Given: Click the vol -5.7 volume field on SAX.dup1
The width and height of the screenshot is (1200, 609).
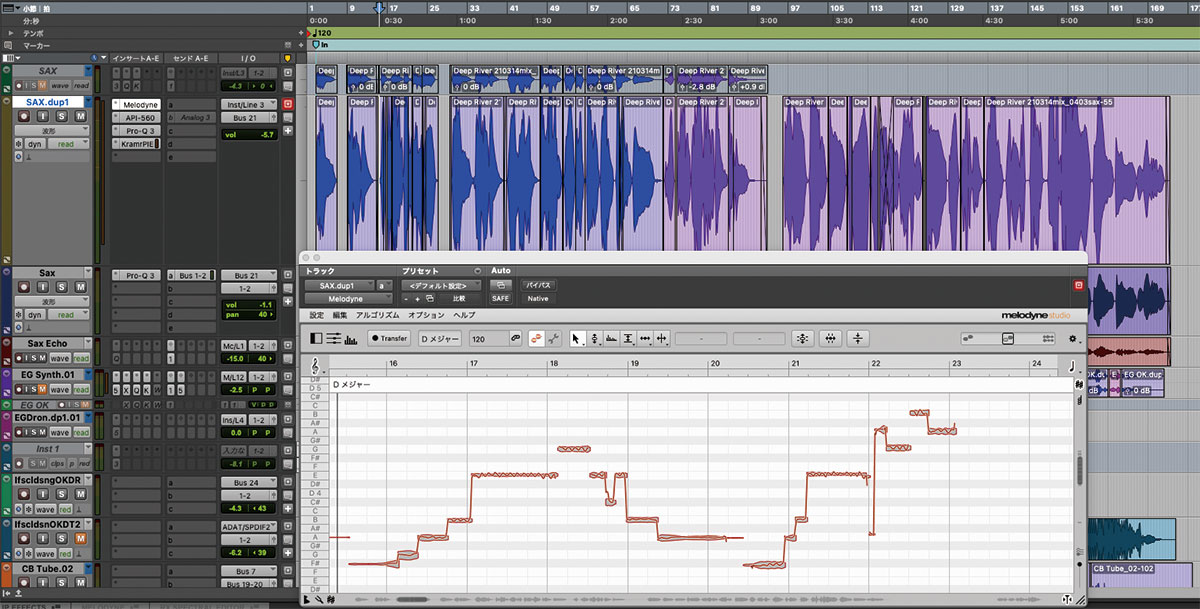Looking at the screenshot, I should [x=248, y=134].
